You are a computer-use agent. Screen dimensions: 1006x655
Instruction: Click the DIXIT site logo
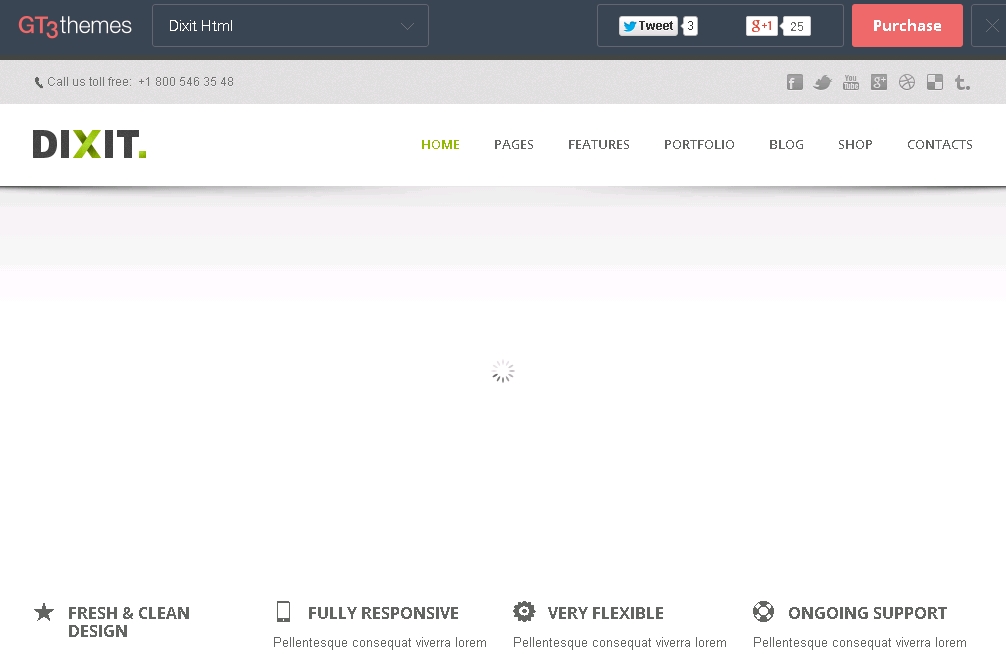coord(90,145)
